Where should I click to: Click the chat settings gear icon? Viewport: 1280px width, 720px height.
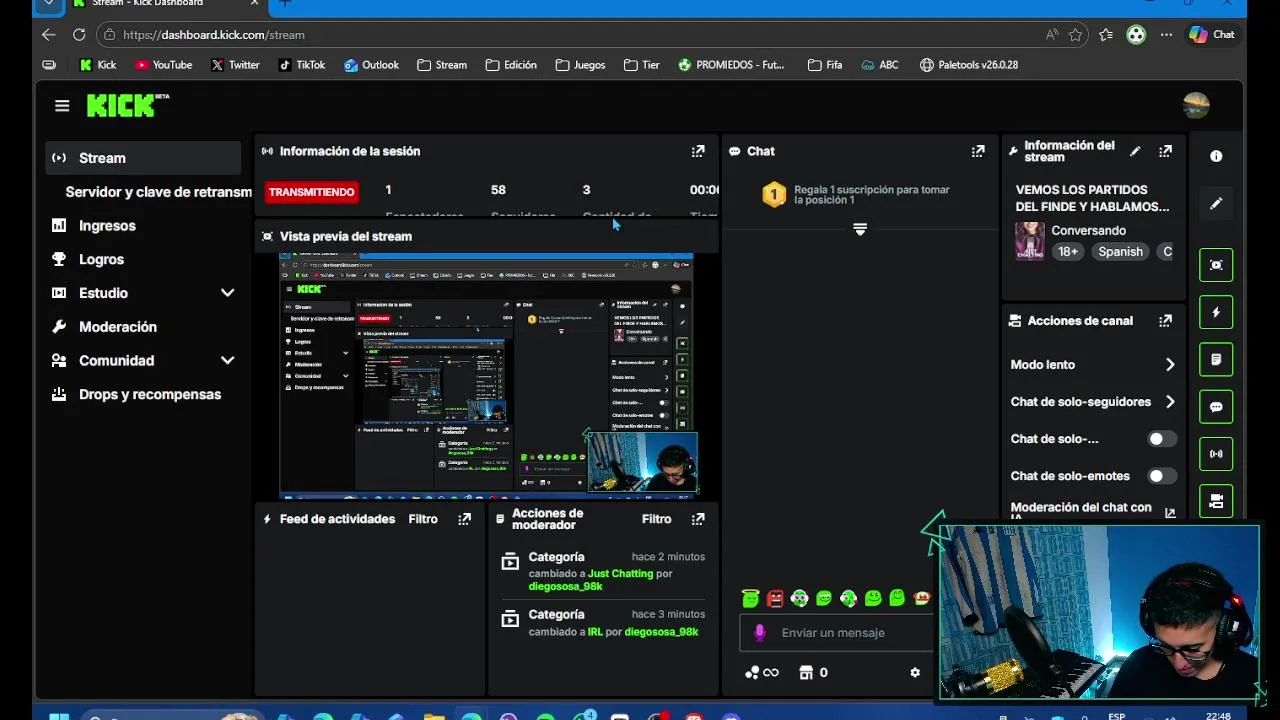pyautogui.click(x=915, y=673)
